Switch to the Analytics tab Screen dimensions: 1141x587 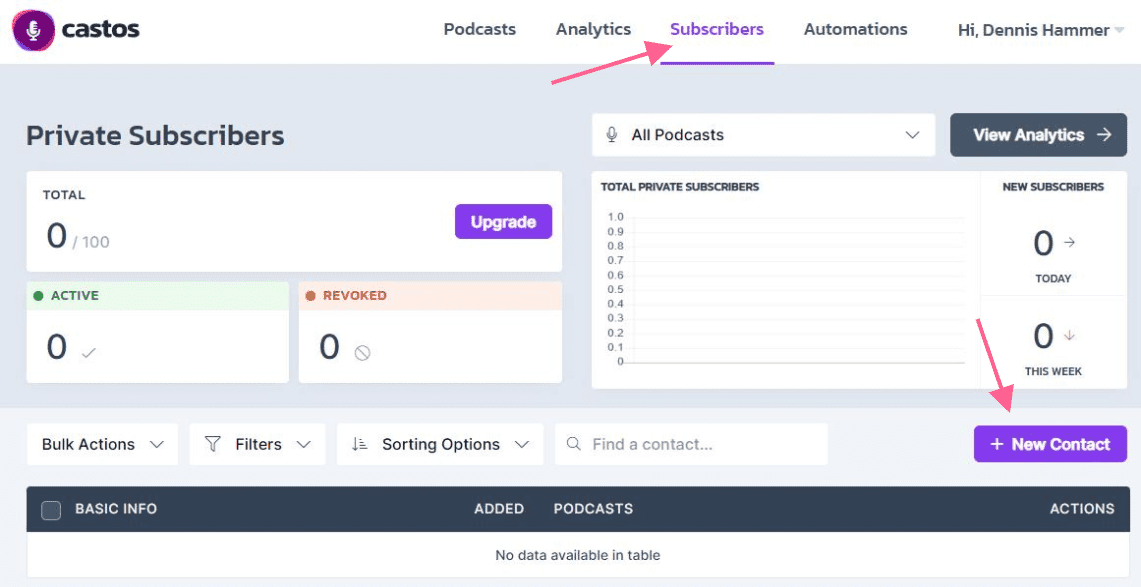click(x=593, y=30)
